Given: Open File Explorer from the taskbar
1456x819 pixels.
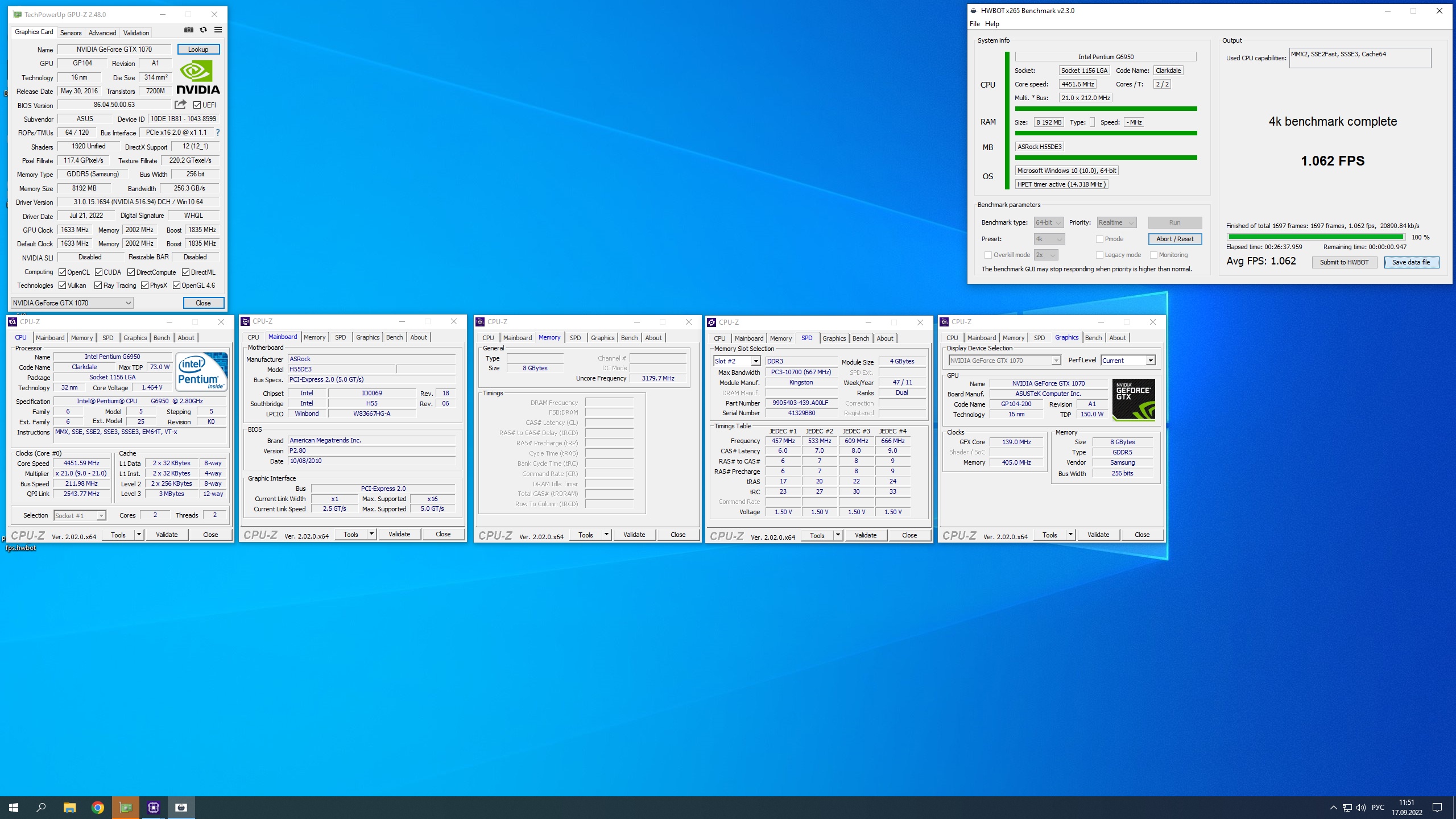Looking at the screenshot, I should (x=69, y=808).
